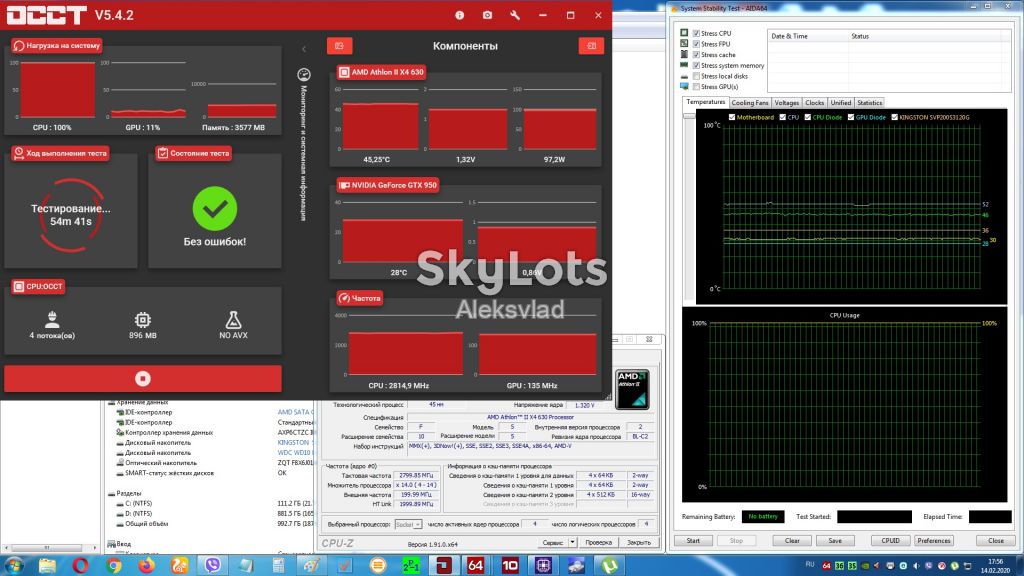Stop the OCCT test with red stop bar
Screen dimensions: 1024x576
[x=142, y=378]
